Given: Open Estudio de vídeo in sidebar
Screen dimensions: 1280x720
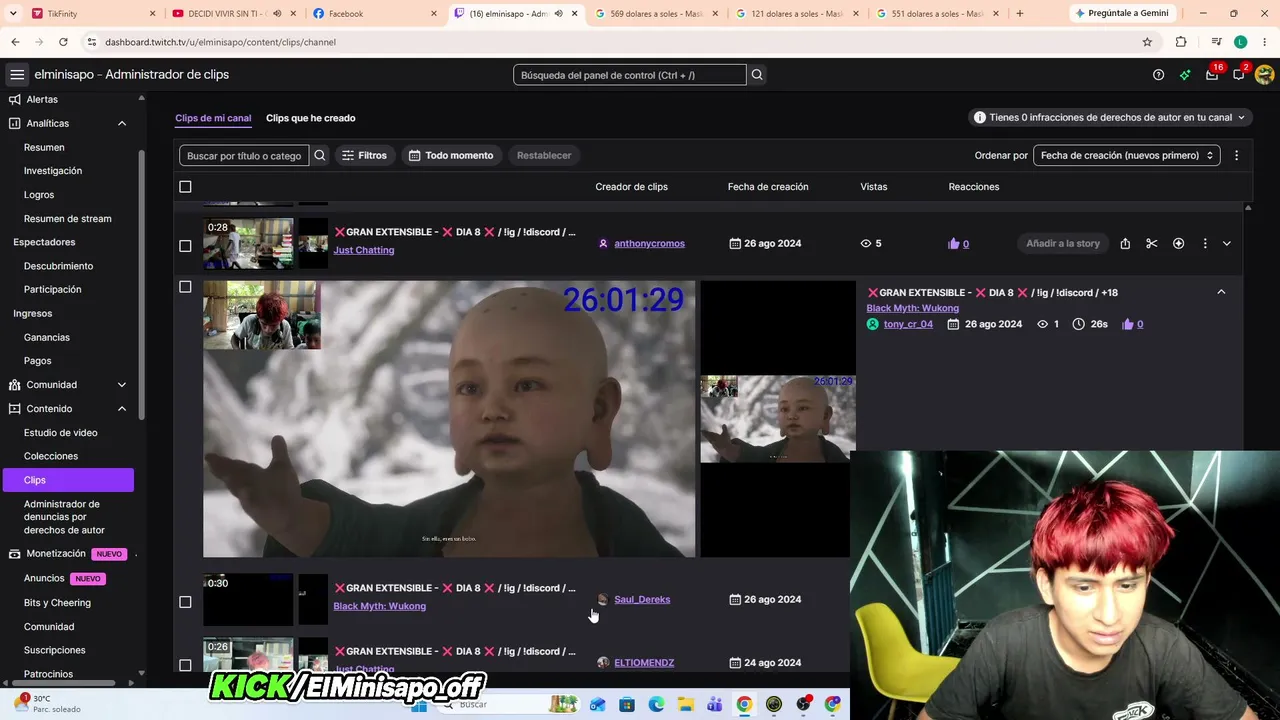Looking at the screenshot, I should tap(61, 433).
